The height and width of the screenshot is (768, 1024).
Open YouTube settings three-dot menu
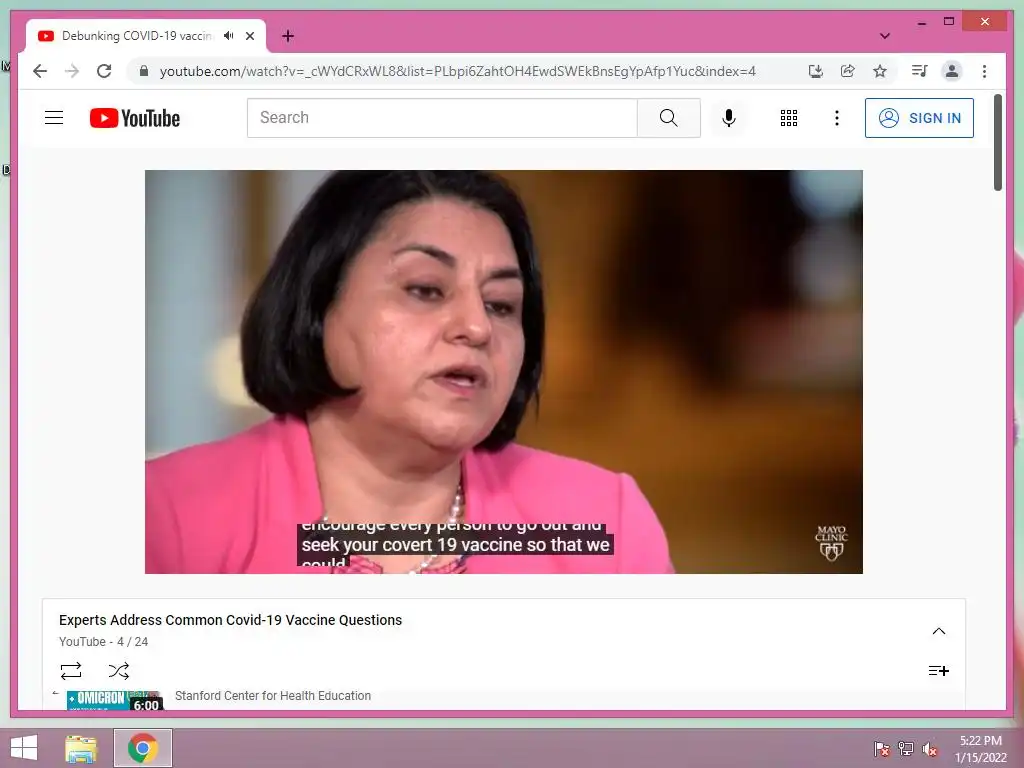(837, 118)
